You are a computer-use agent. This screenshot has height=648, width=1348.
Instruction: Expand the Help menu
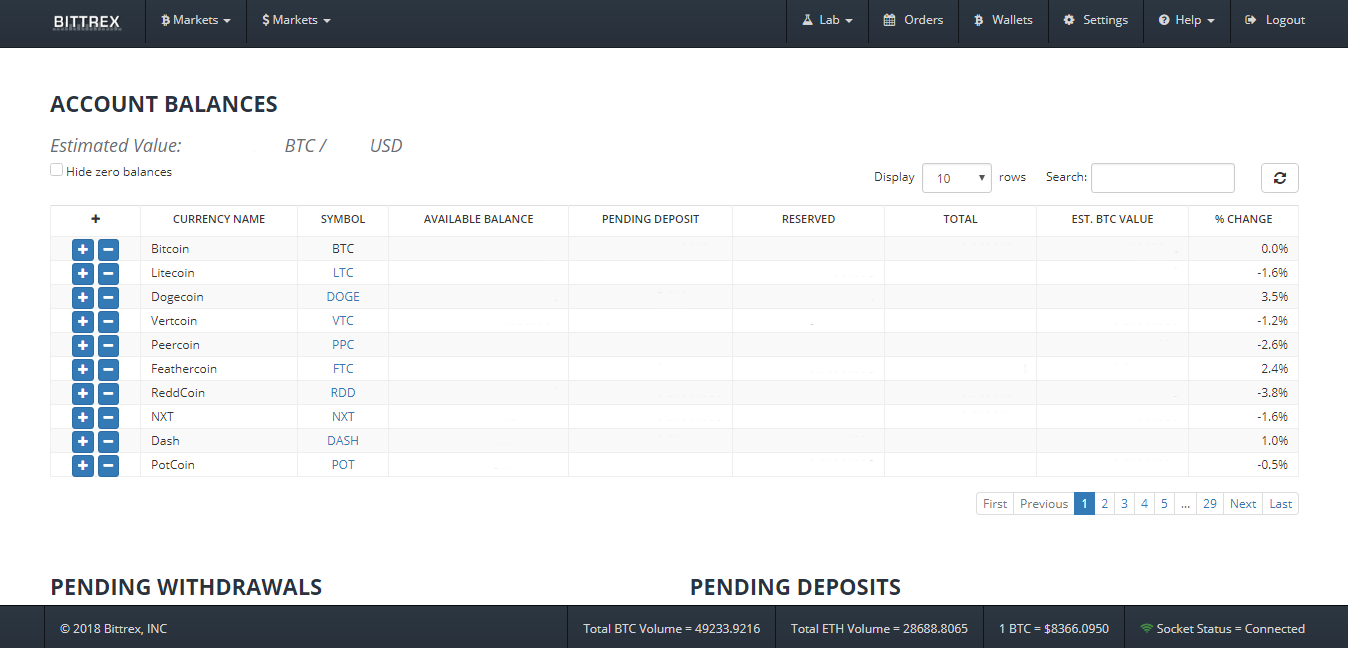coord(1187,20)
